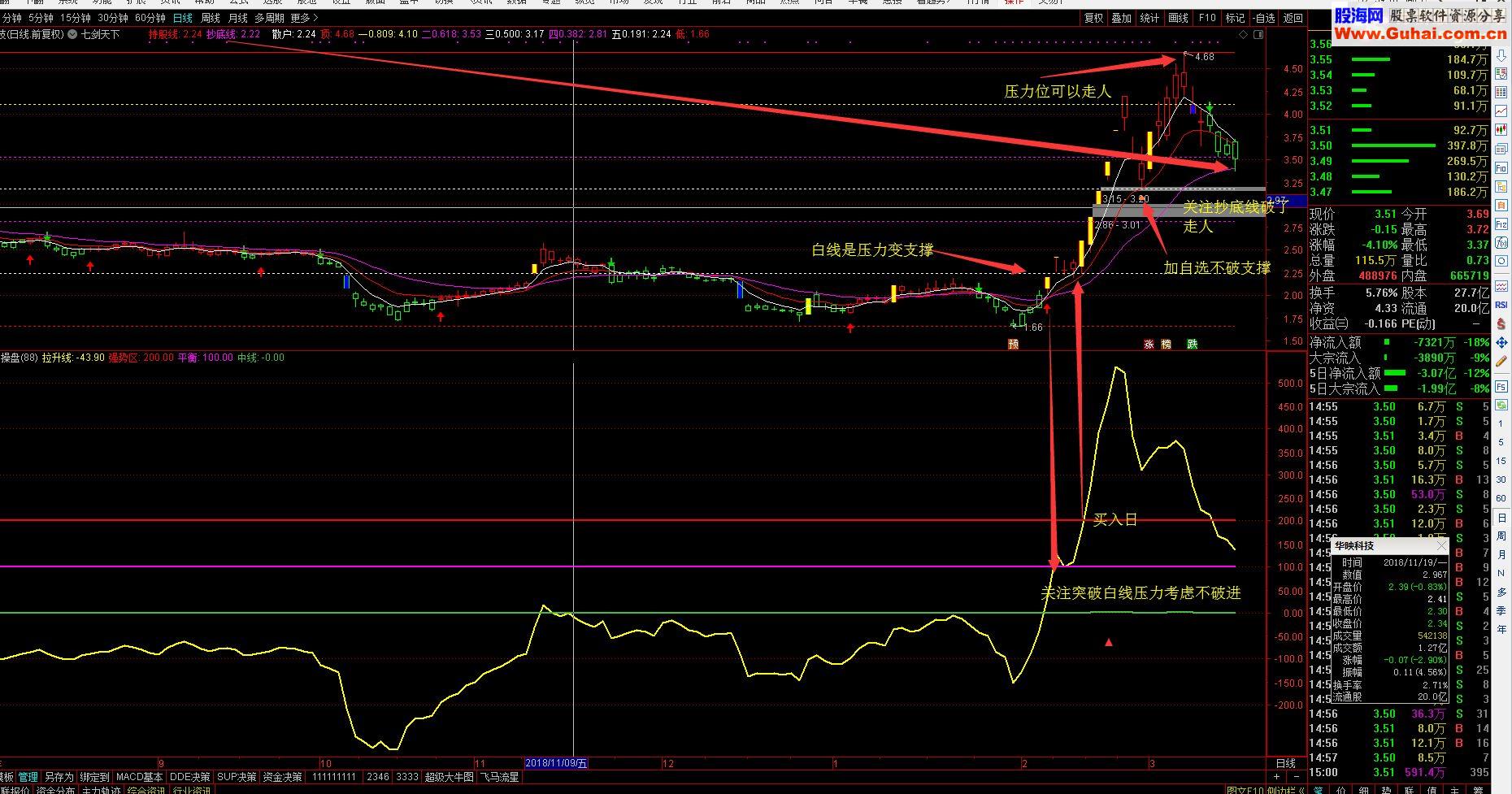Click the -自选 watchlist button
Image resolution: width=1512 pixels, height=794 pixels.
coord(1264,18)
